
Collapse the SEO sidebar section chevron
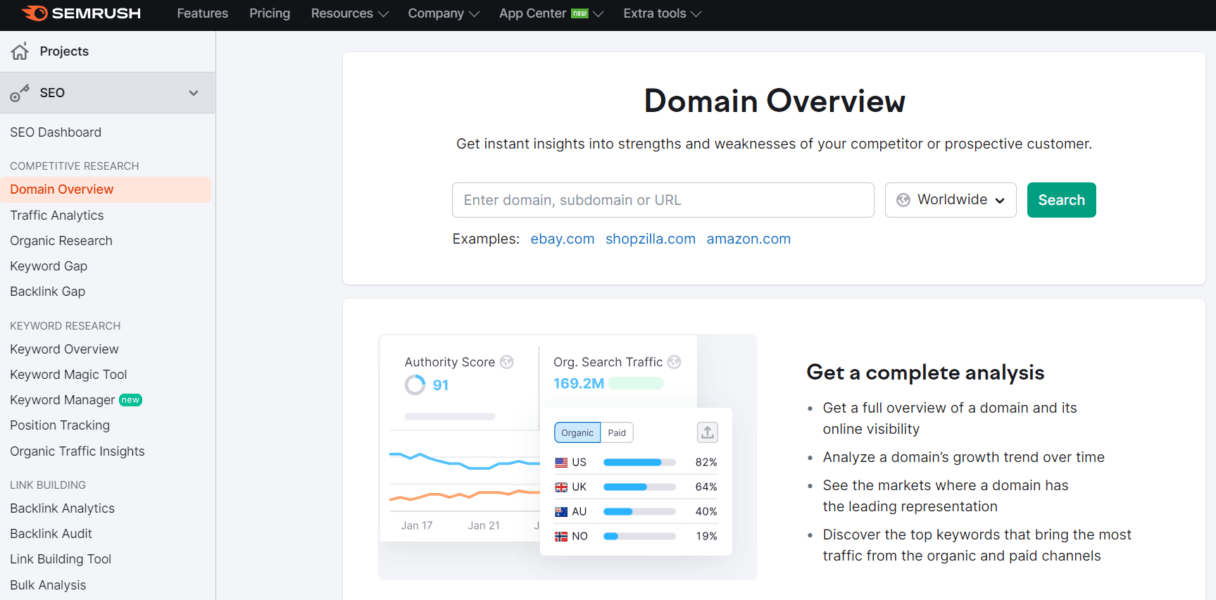193,92
